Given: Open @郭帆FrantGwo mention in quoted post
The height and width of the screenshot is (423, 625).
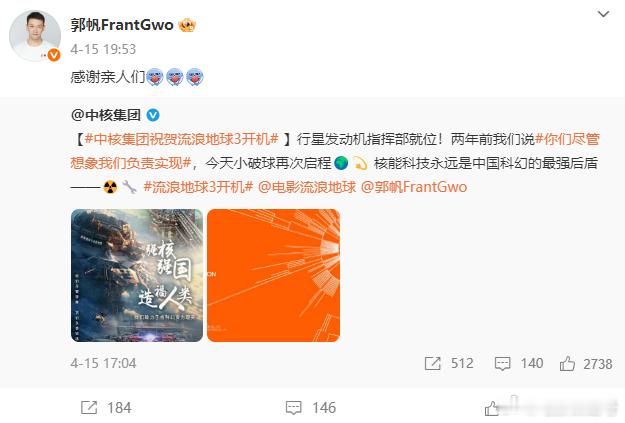Looking at the screenshot, I should [414, 187].
